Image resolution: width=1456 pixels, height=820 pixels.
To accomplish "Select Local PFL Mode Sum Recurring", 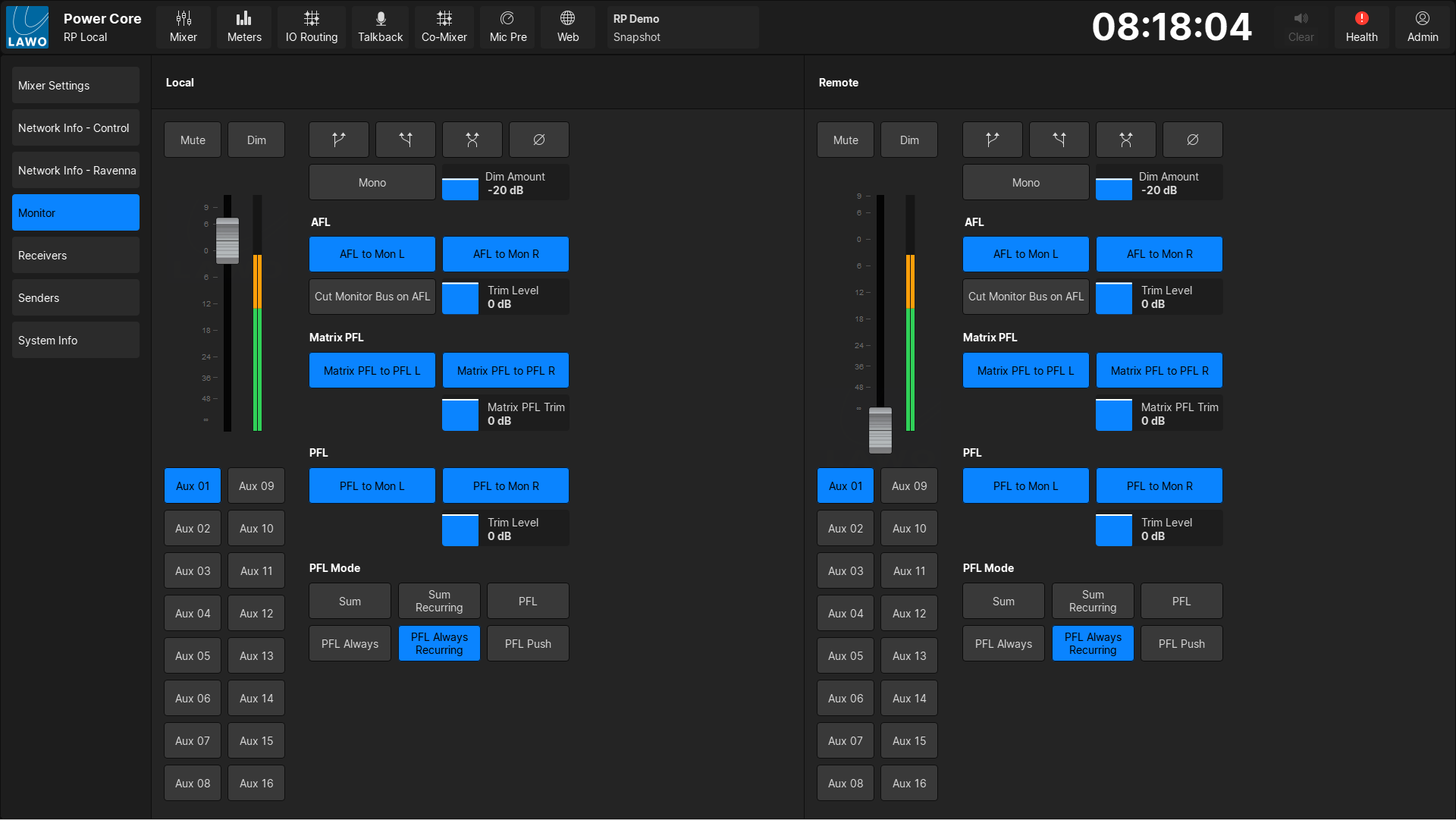I will 438,601.
